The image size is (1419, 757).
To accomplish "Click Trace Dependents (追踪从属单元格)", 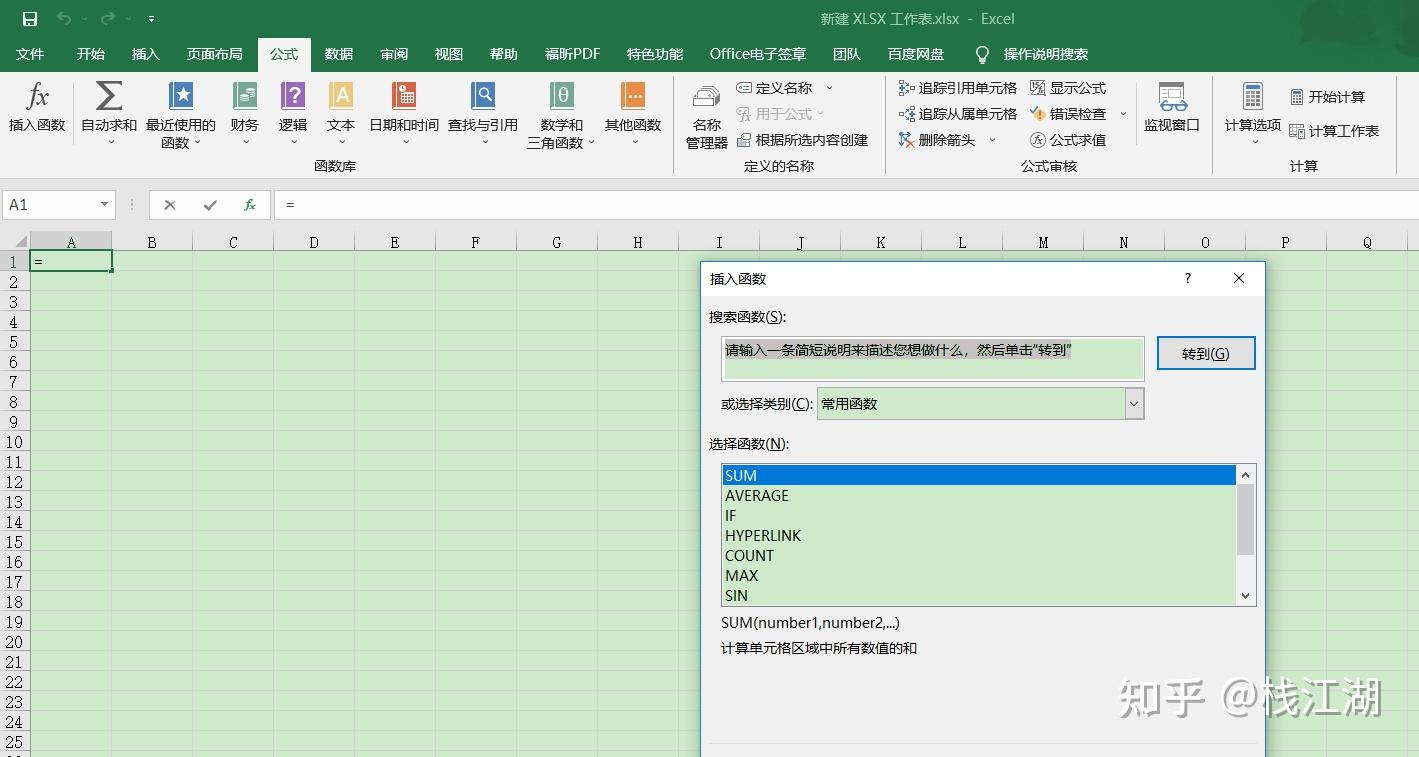I will (958, 114).
